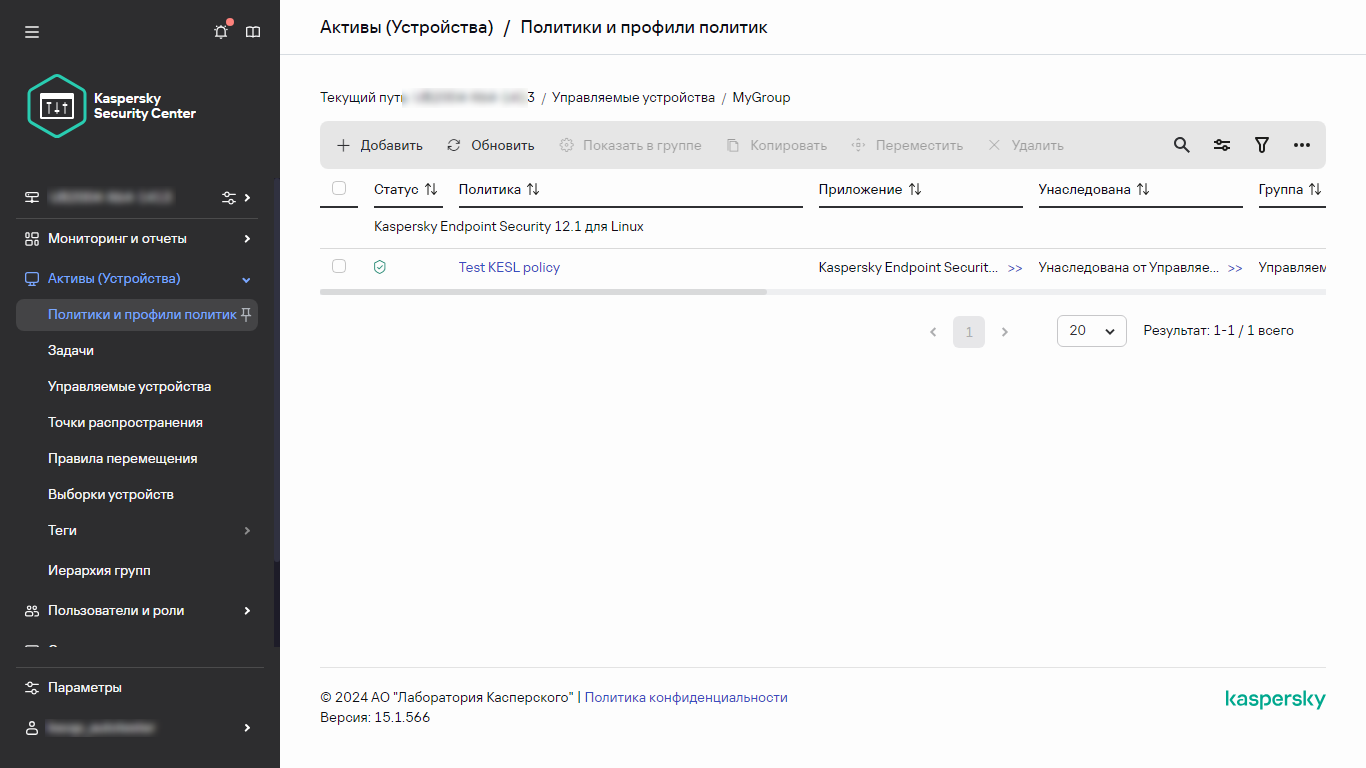Image resolution: width=1366 pixels, height=768 pixels.
Task: Click the Kaspersky Endpoint Security 12.1 для Linux group row
Action: point(822,227)
